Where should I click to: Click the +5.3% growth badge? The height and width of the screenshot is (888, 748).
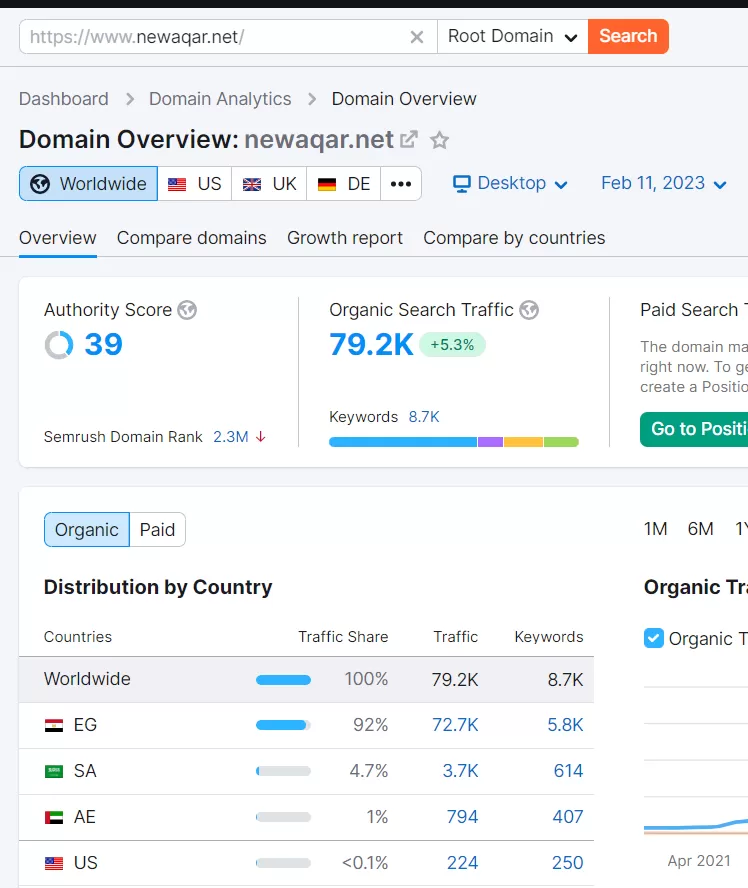pos(452,344)
